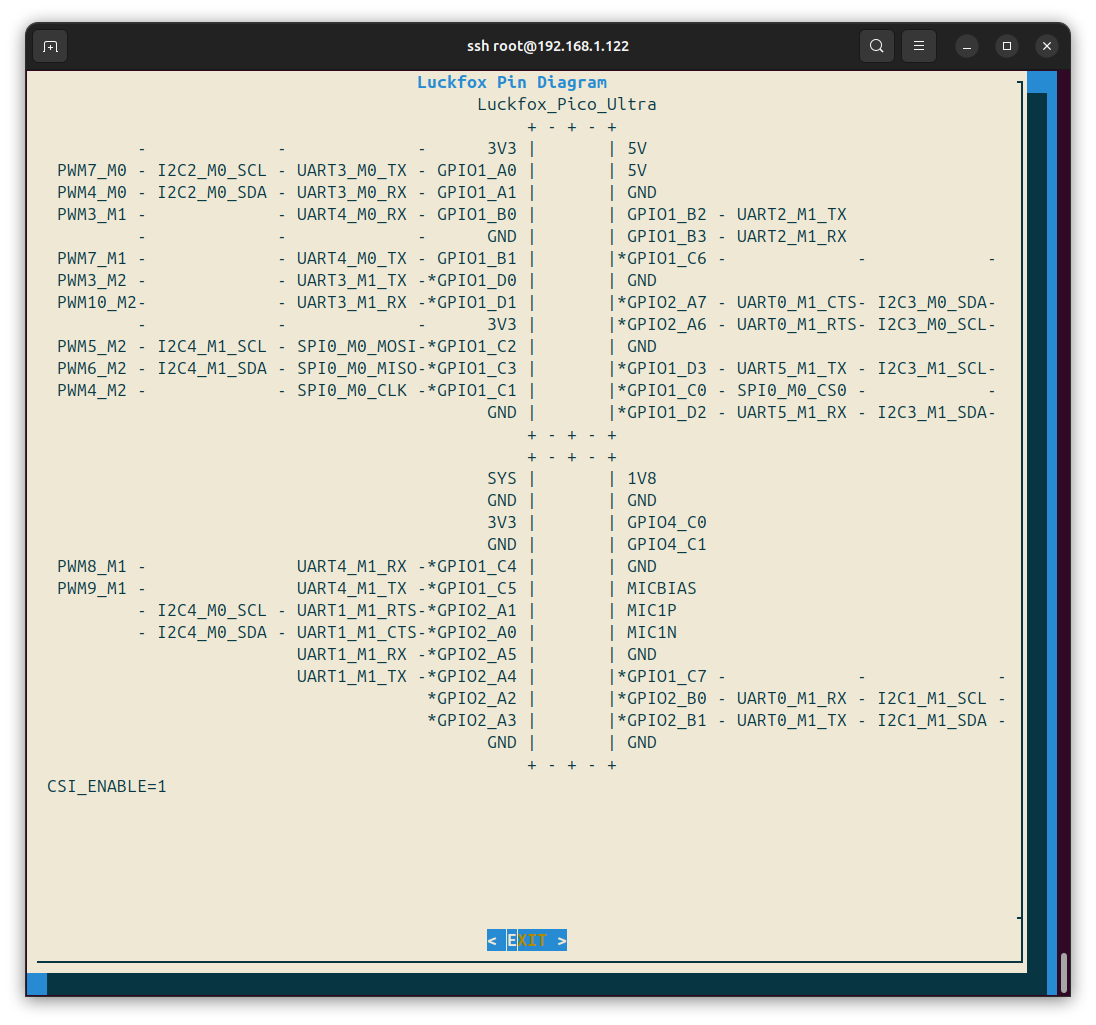Click the PWM8_M1 label
Image resolution: width=1096 pixels, height=1025 pixels.
pos(92,566)
